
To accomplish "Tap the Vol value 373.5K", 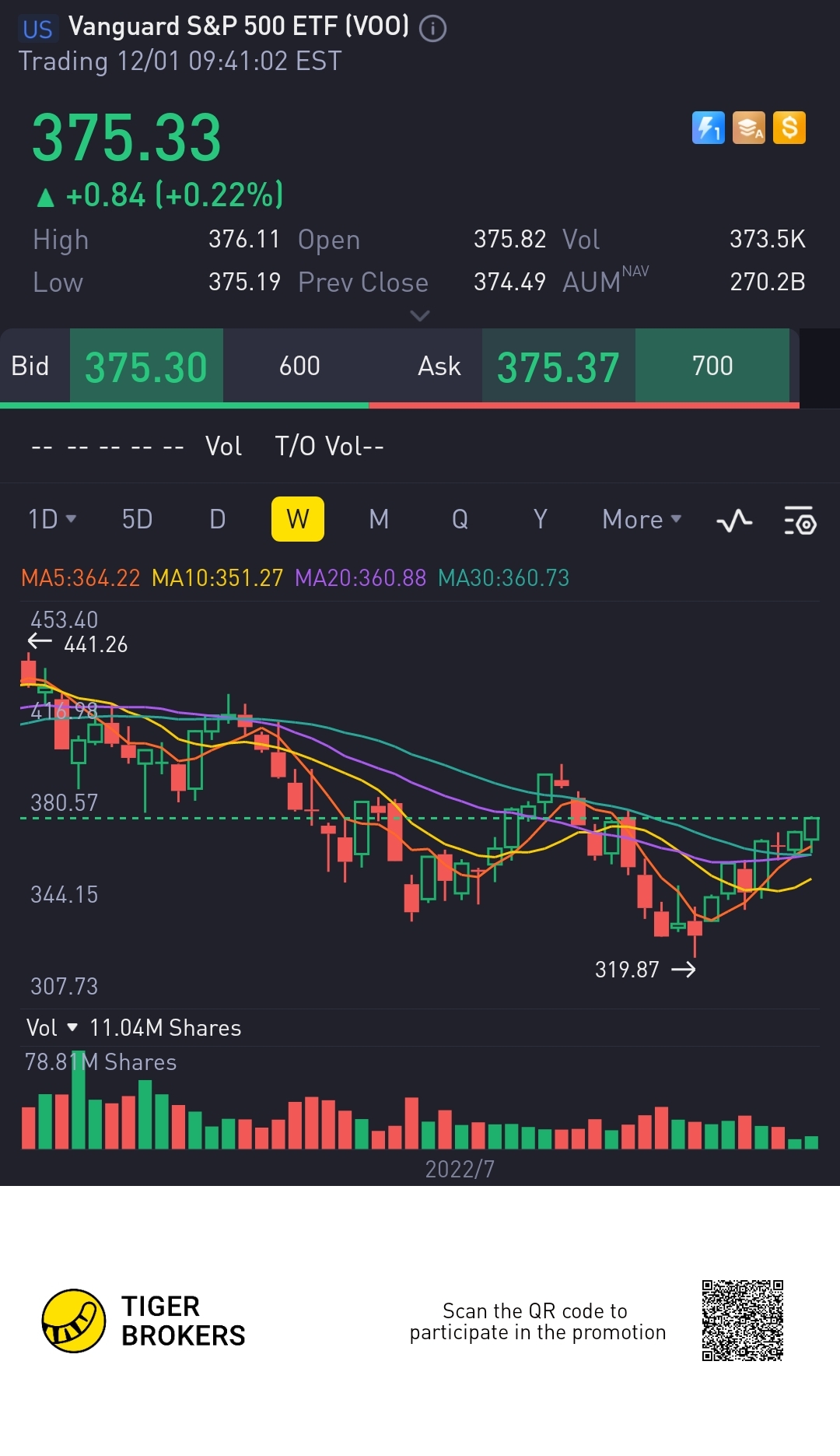I will tap(768, 239).
